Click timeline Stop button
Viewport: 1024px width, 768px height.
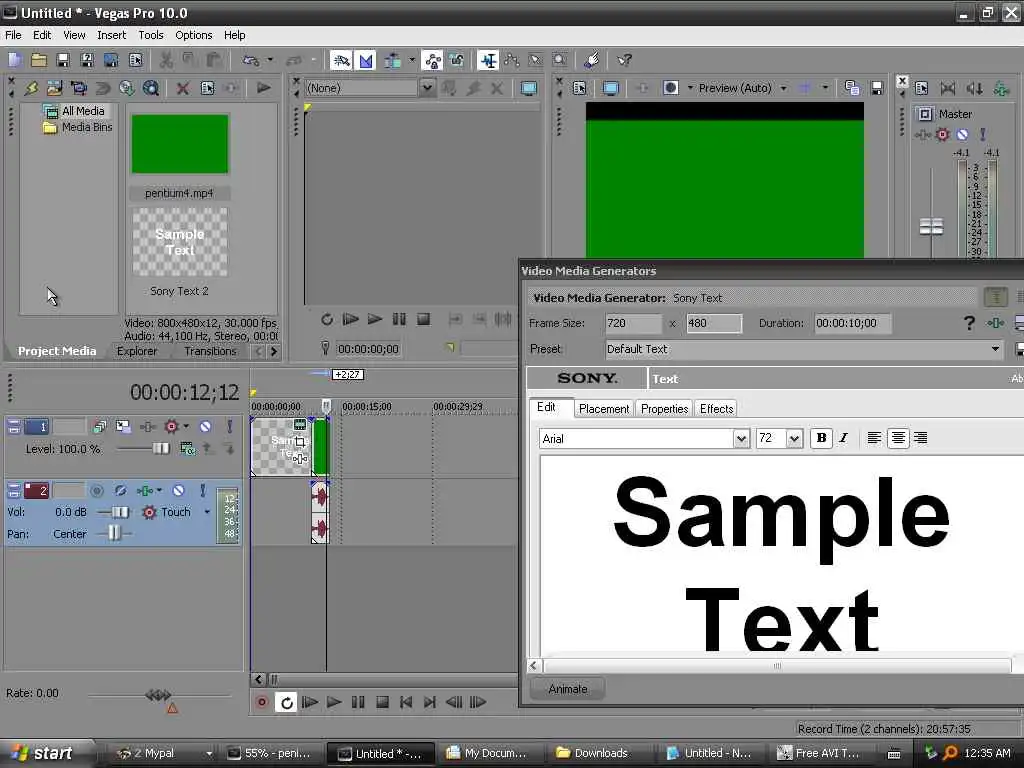point(382,703)
